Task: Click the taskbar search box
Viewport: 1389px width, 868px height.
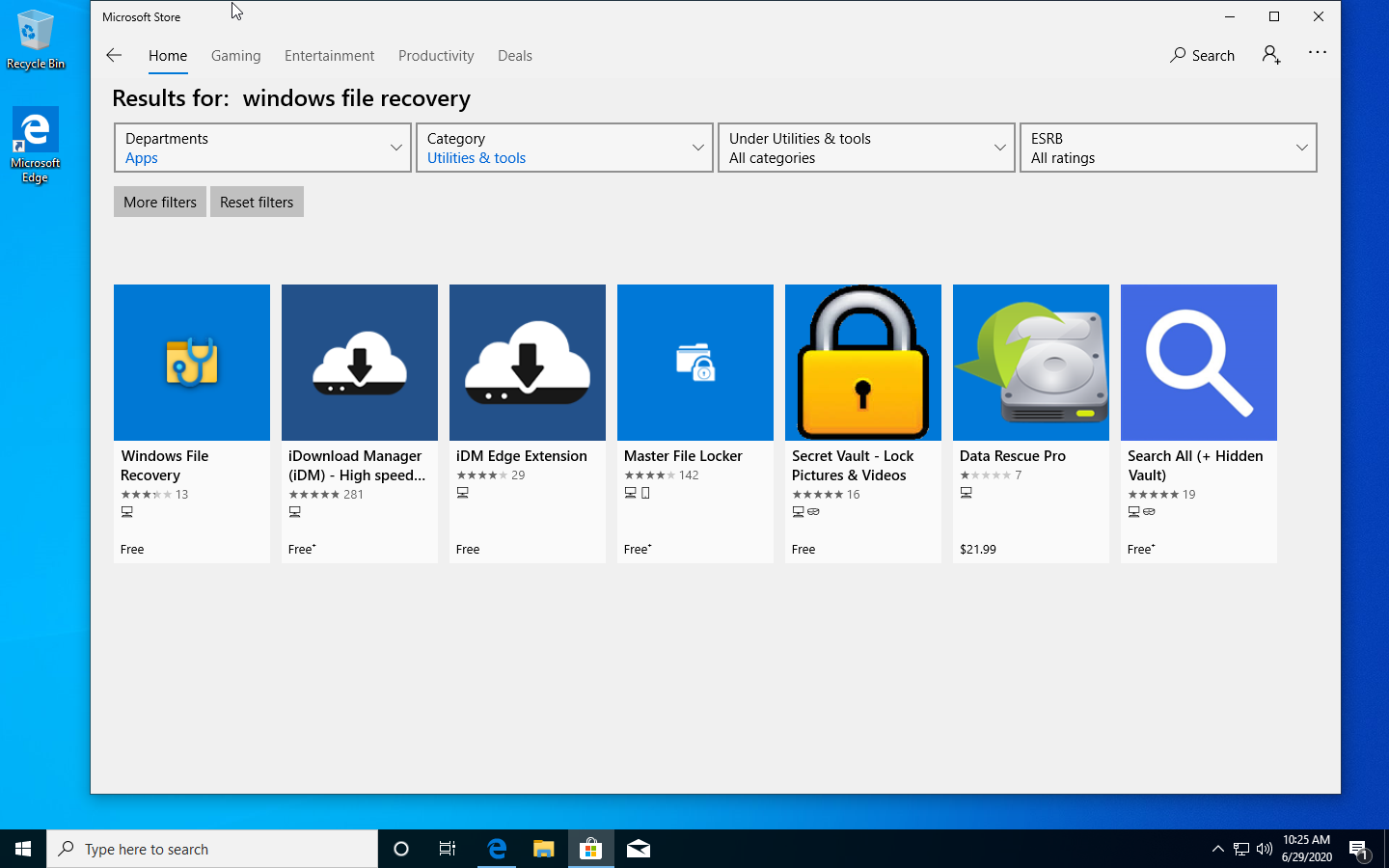Action: click(x=212, y=849)
